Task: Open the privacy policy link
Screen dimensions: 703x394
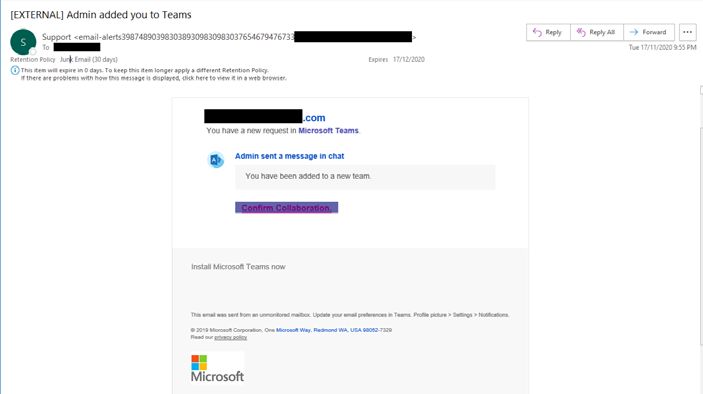Action: [230, 337]
